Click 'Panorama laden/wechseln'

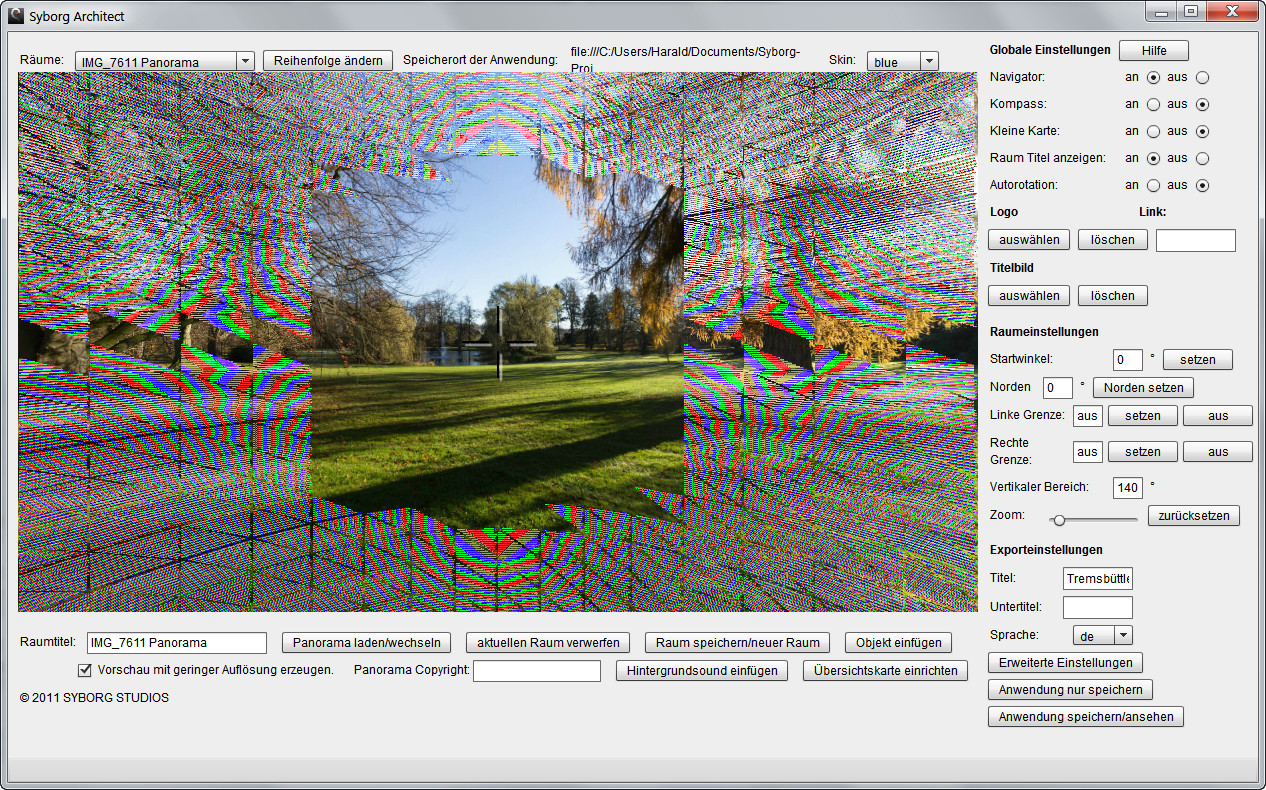367,642
